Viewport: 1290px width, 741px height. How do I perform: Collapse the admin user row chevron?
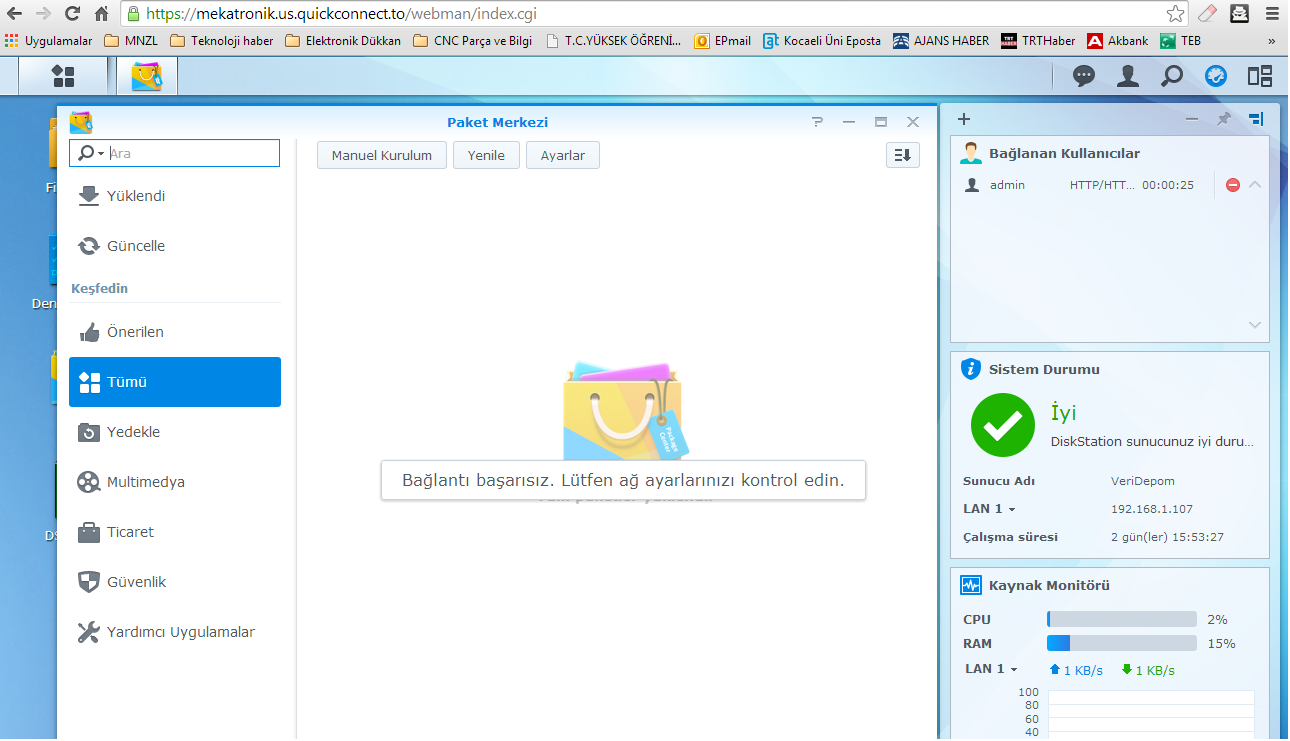point(1255,185)
